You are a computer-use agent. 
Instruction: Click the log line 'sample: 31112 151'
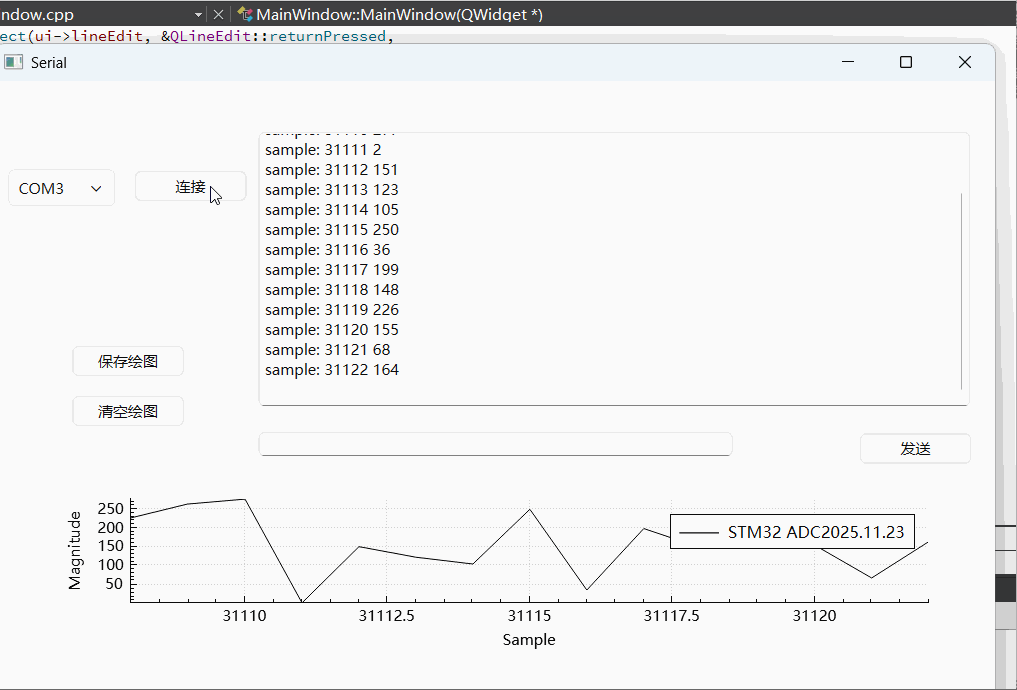coord(331,170)
